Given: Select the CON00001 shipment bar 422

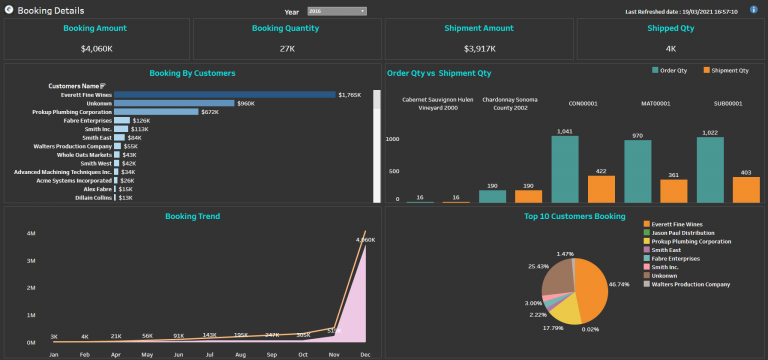Looking at the screenshot, I should pyautogui.click(x=601, y=189).
